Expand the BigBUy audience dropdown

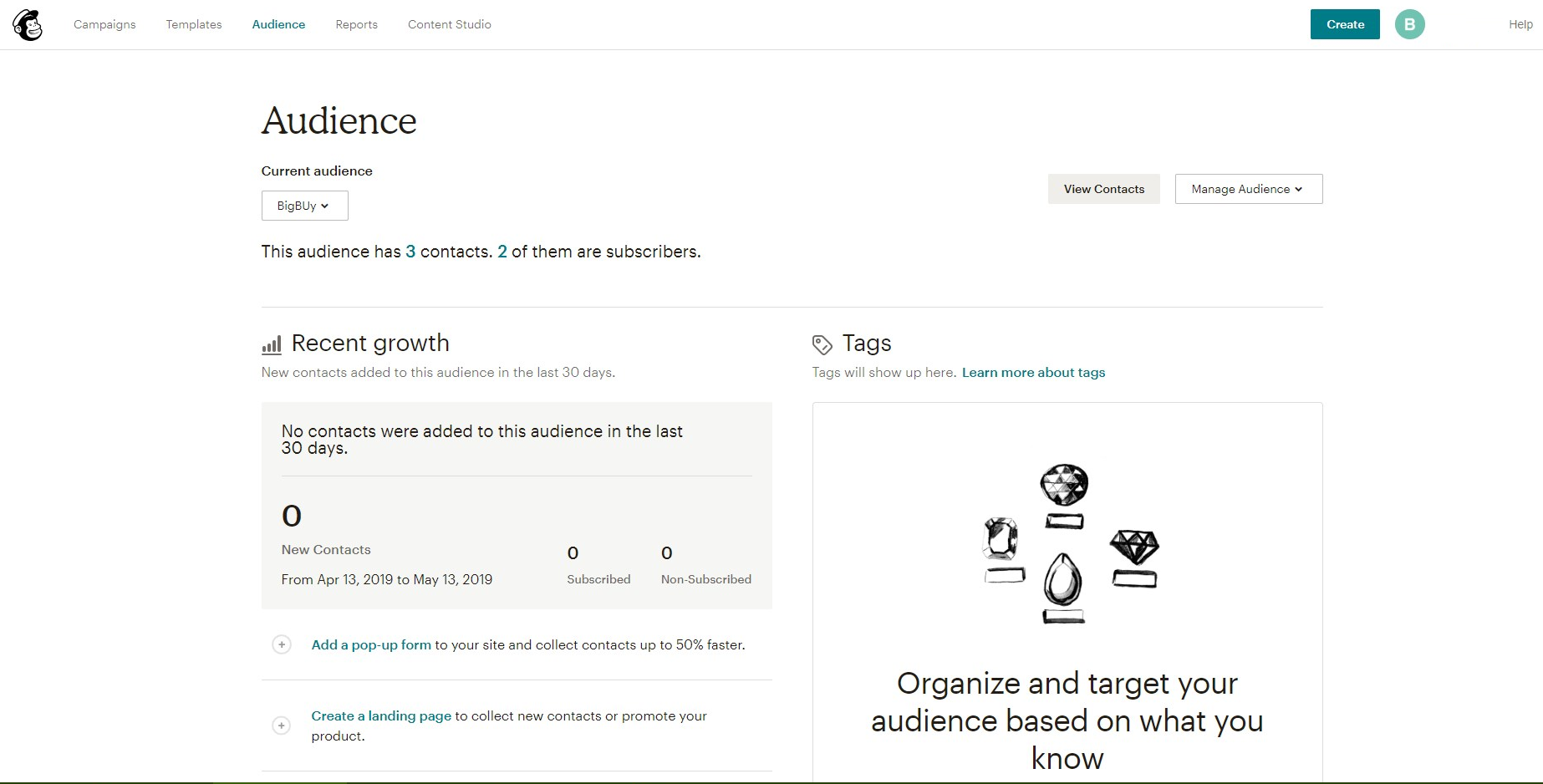click(x=304, y=206)
